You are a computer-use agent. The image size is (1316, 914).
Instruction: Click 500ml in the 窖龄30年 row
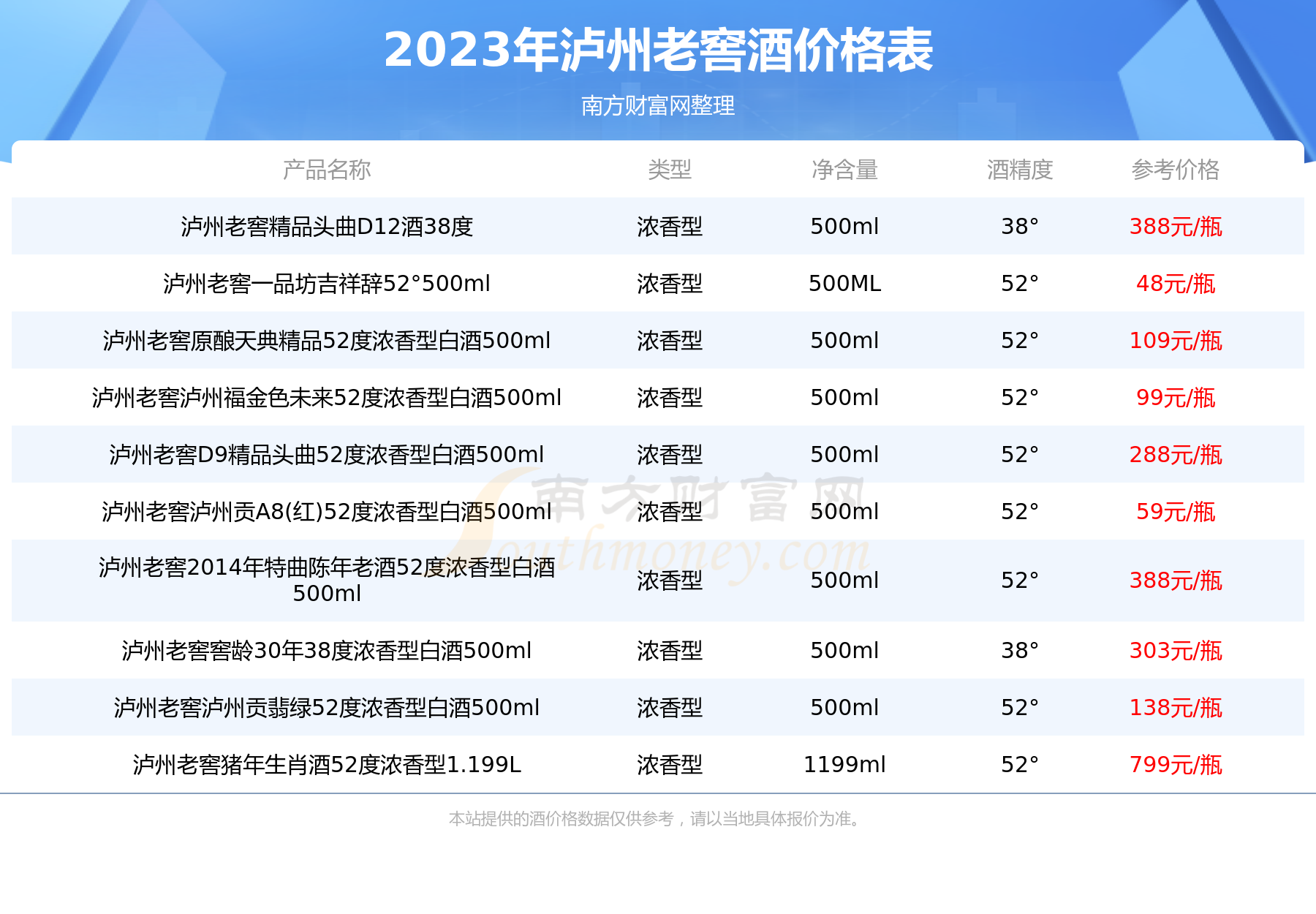pyautogui.click(x=844, y=651)
